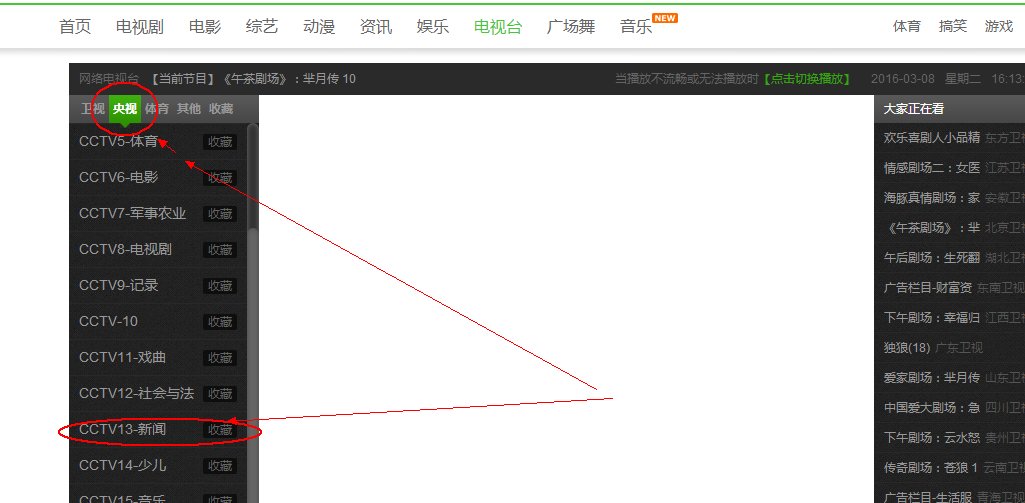
Task: Open the CCTV8-电视剧 channel
Action: tap(125, 249)
